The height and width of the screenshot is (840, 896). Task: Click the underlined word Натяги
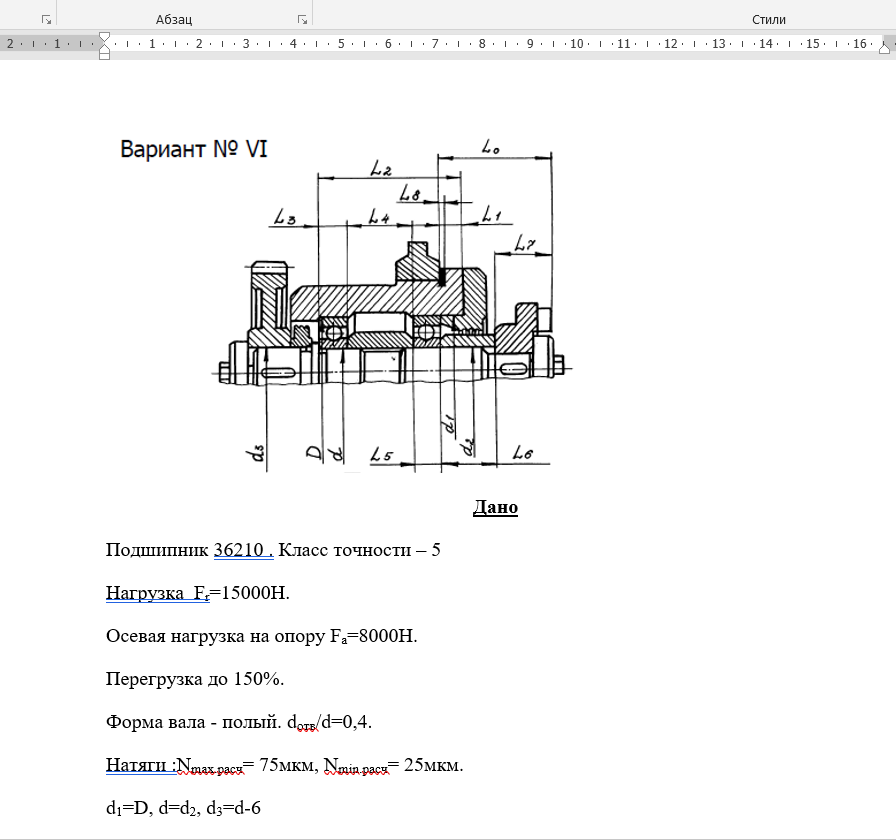click(x=138, y=765)
